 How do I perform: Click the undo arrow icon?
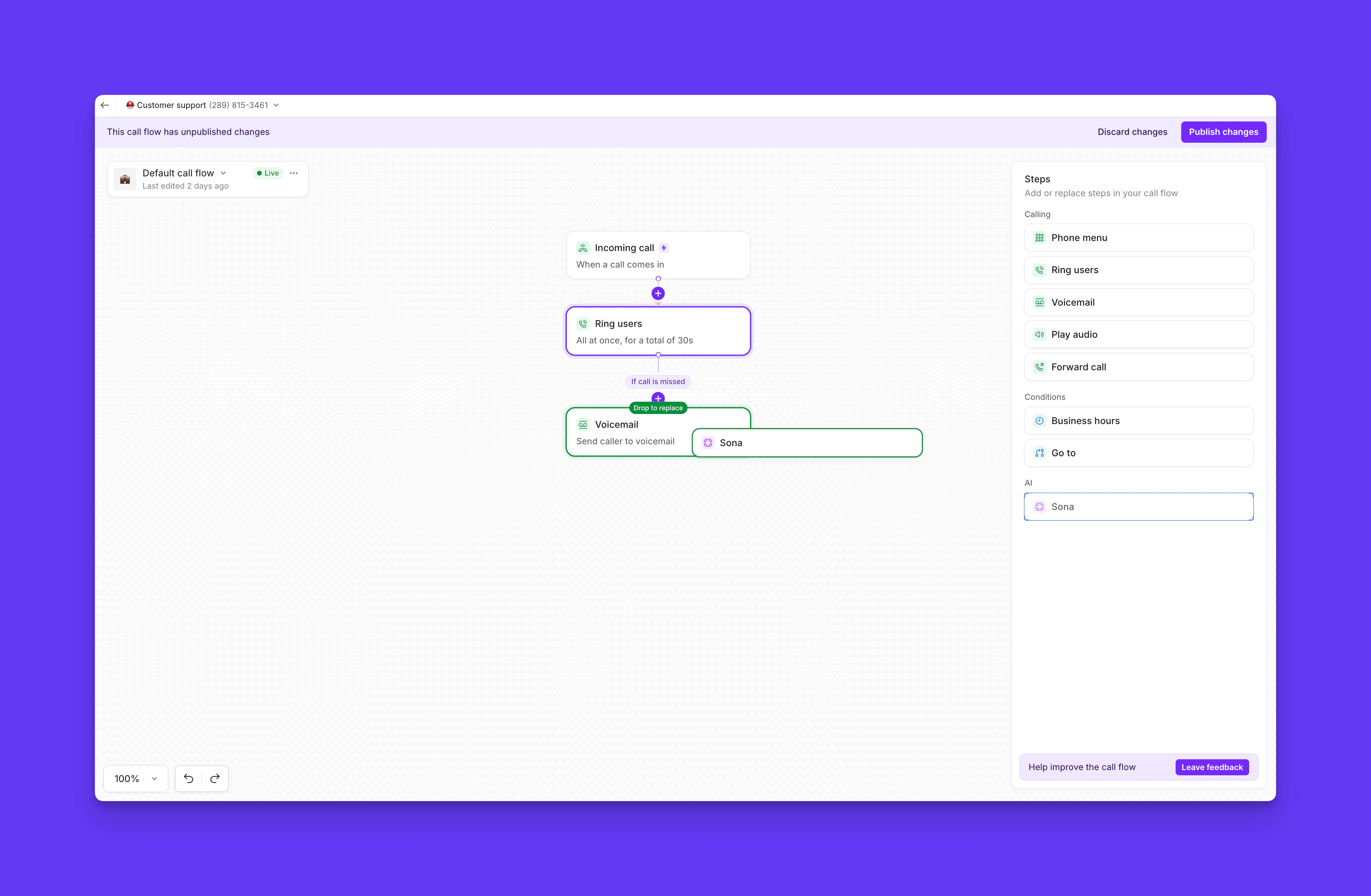pyautogui.click(x=188, y=779)
